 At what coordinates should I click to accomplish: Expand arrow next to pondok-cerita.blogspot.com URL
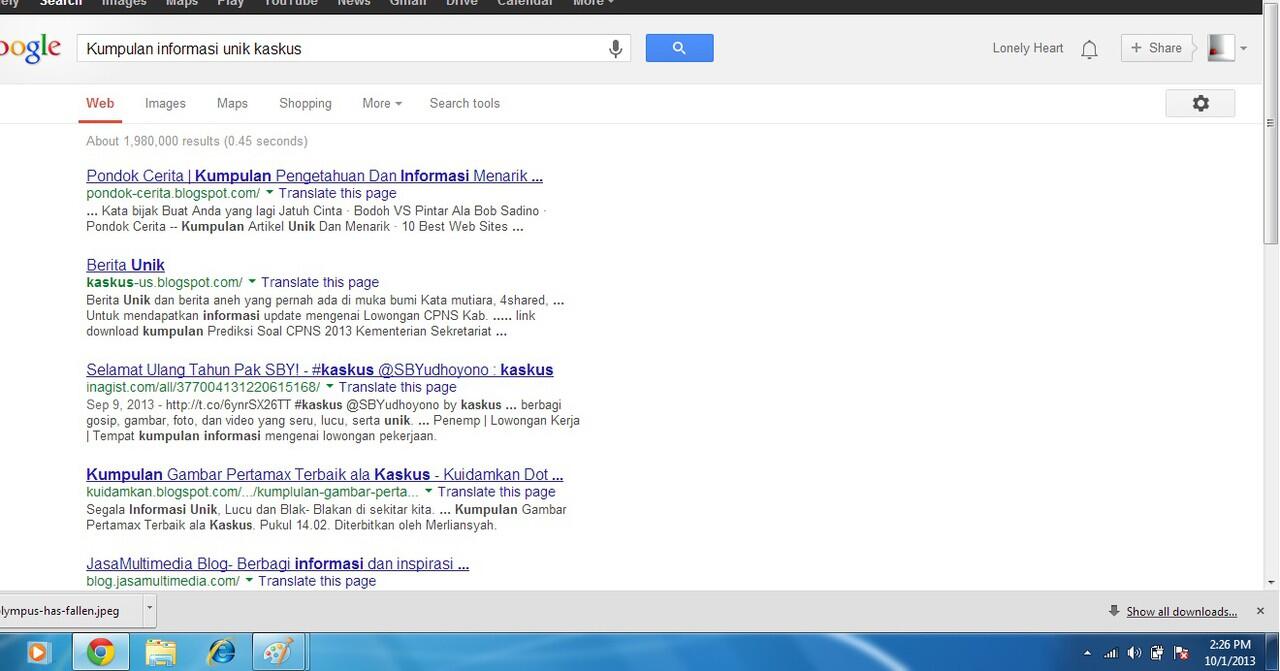click(270, 193)
